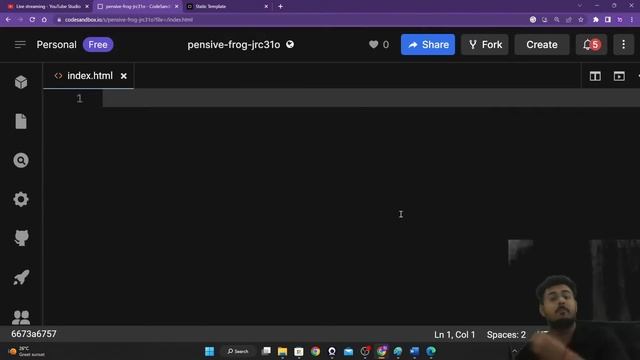Like the sandbox with heart icon

point(373,44)
